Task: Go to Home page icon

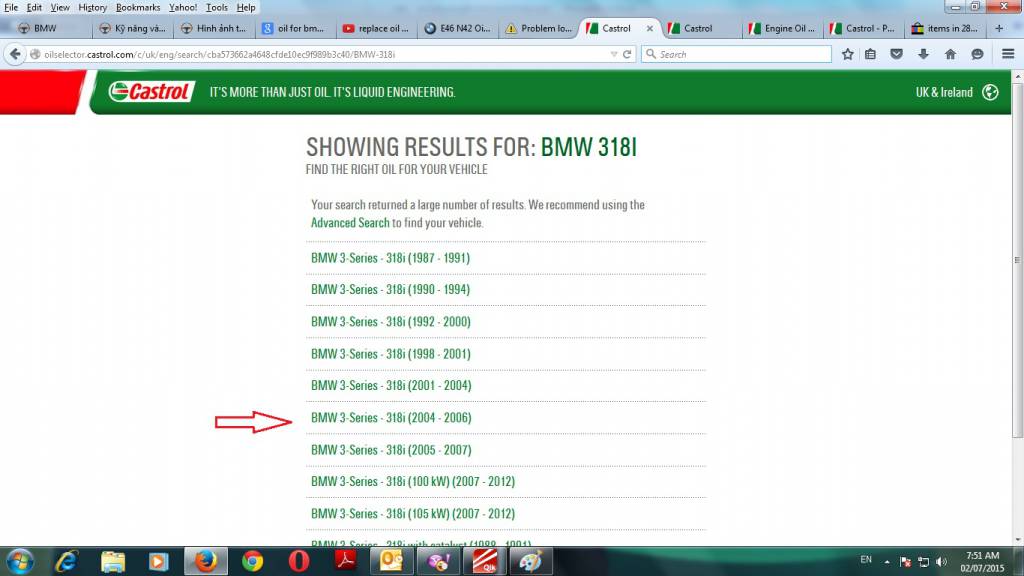Action: pos(950,54)
